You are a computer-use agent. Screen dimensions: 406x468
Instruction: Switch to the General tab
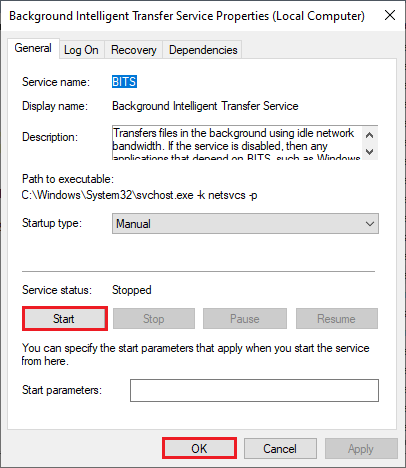click(x=33, y=48)
